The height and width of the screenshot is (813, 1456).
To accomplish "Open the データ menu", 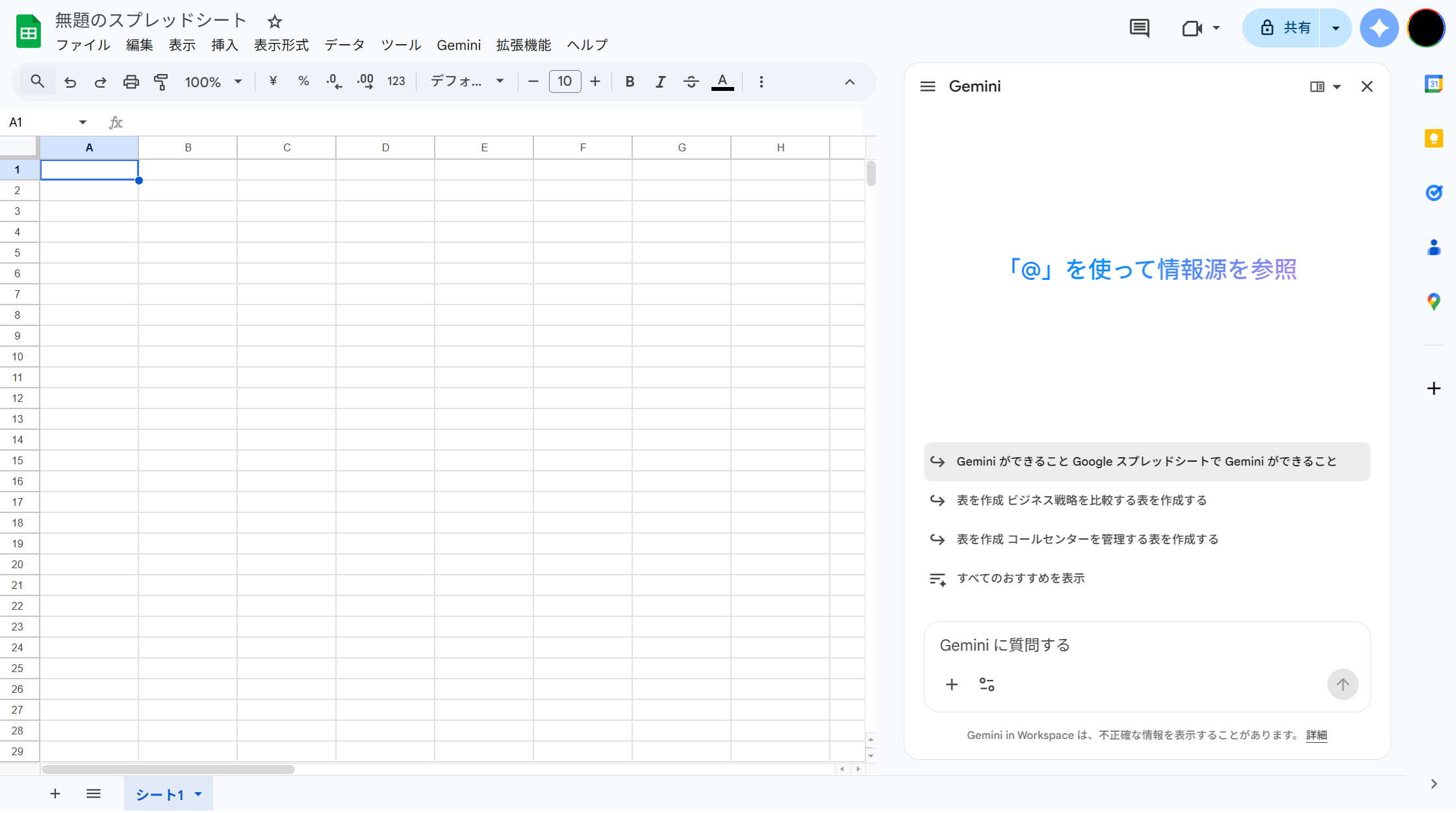I will coord(344,45).
